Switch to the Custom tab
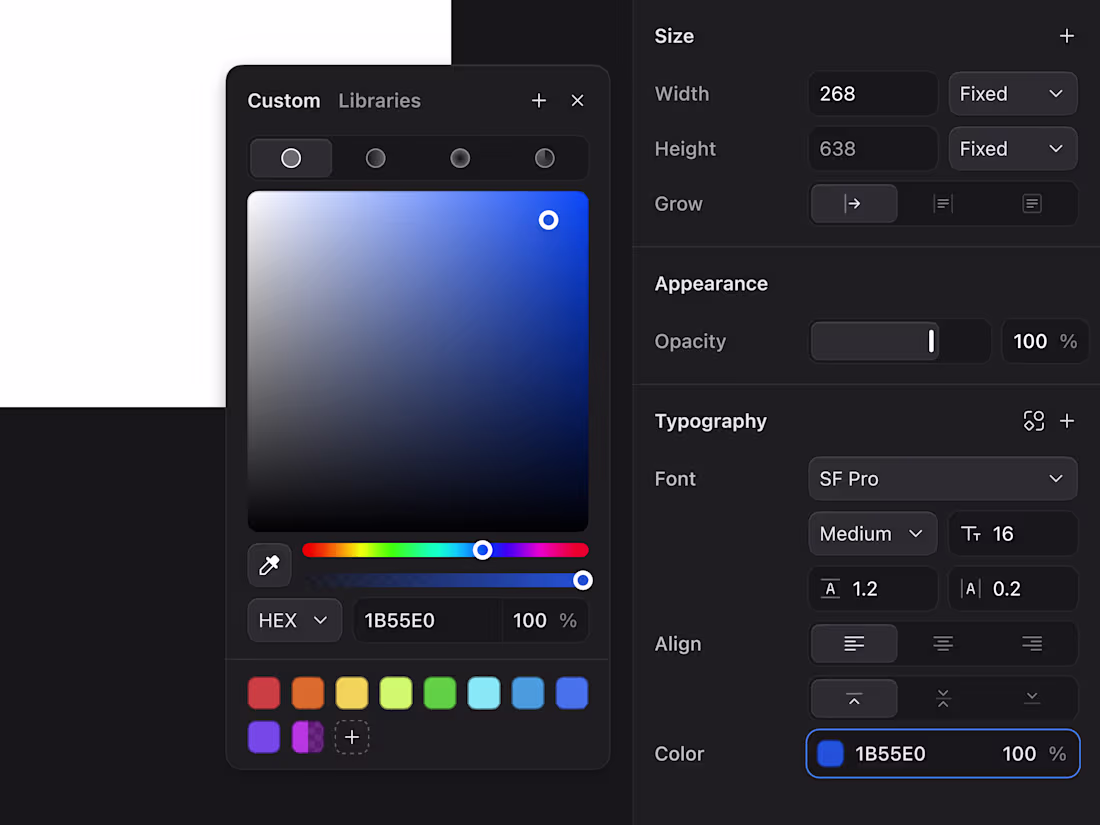 click(284, 100)
